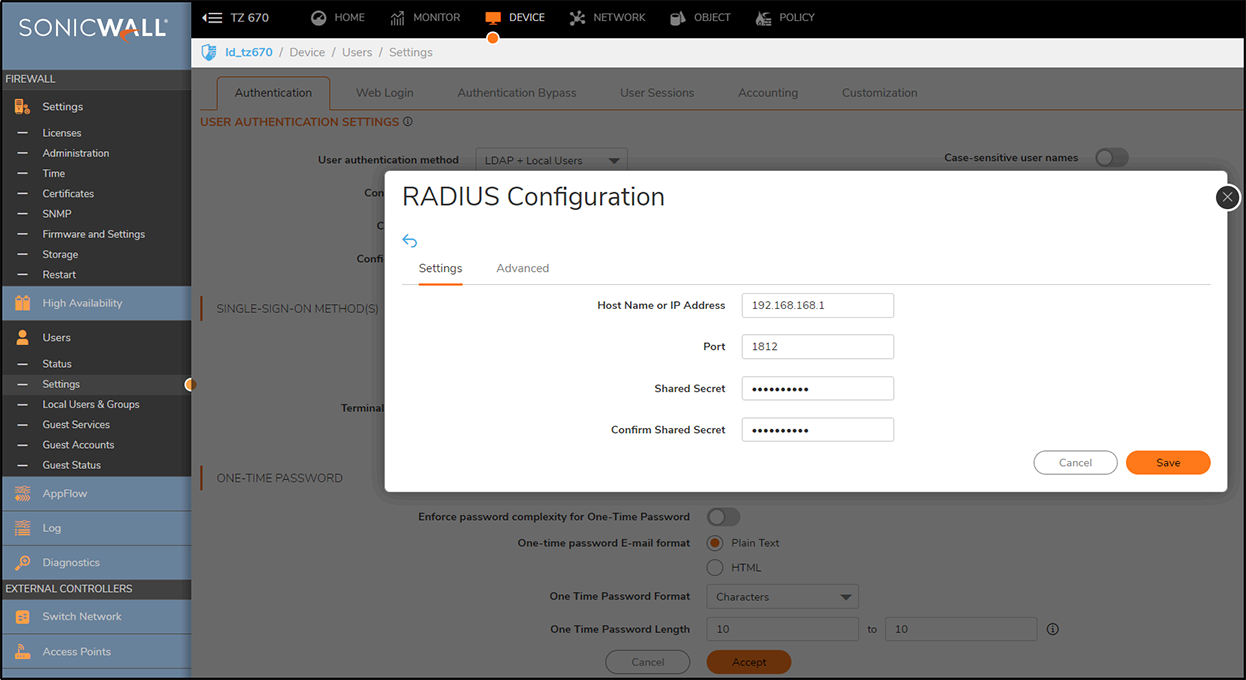Toggle Case-sensitive user names switch
Viewport: 1246px width, 680px height.
tap(1111, 158)
